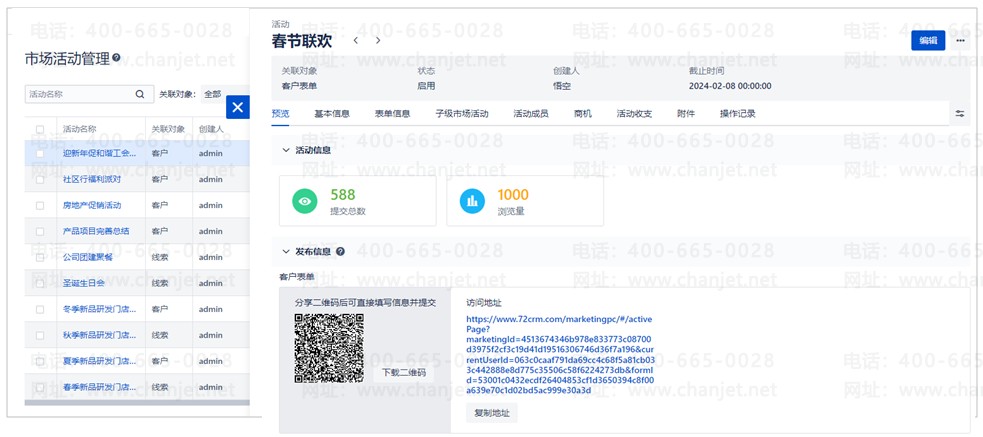Viewport: 983px width, 437px height.
Task: Check the box for 夏季新品研发门店 row
Action: [x=40, y=361]
